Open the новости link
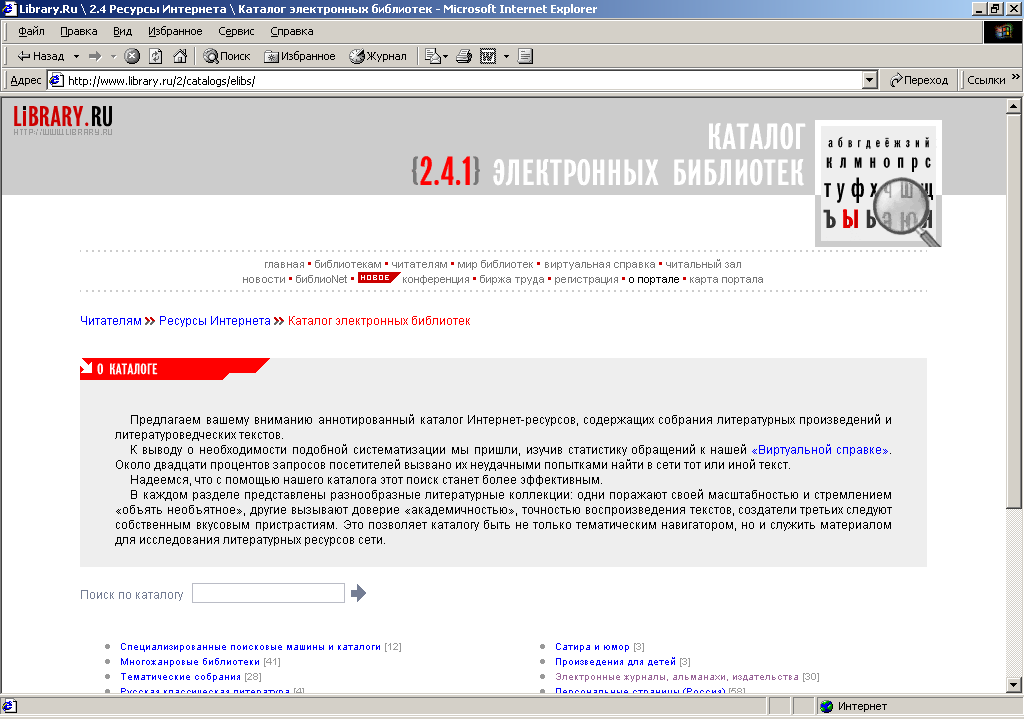Image resolution: width=1024 pixels, height=719 pixels. [x=264, y=280]
